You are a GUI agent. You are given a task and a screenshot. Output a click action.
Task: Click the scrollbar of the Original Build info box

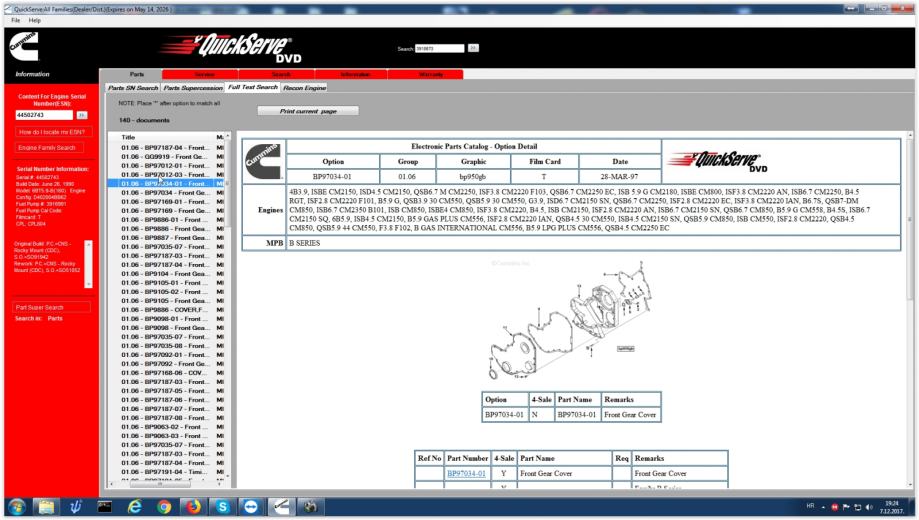89,264
